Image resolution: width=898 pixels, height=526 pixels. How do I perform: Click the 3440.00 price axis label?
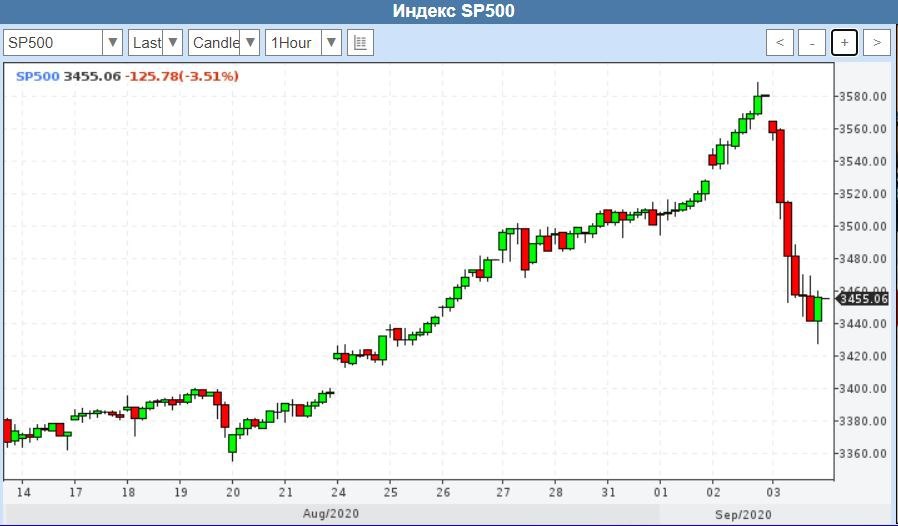863,324
